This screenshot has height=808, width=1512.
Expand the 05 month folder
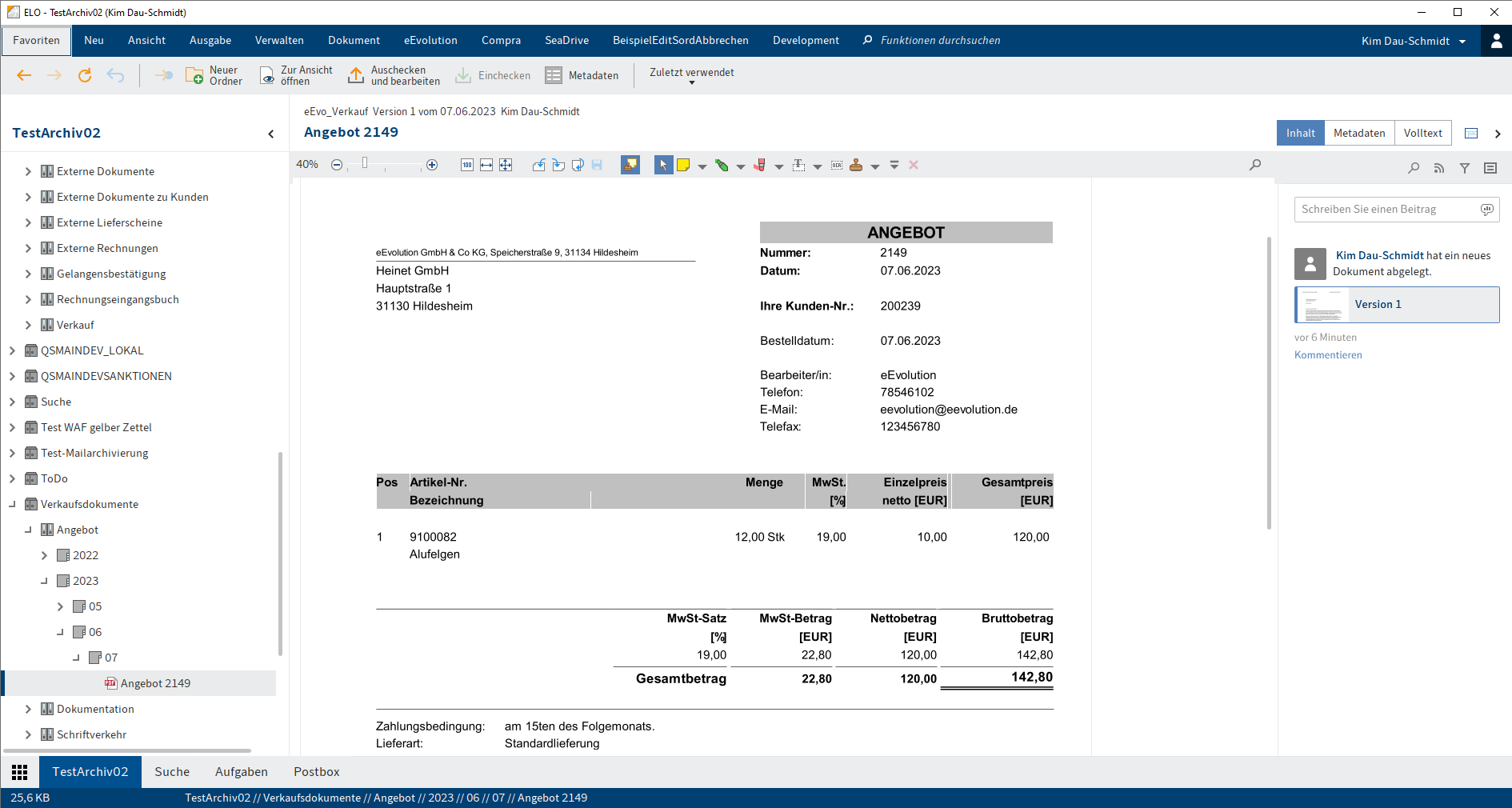click(x=60, y=606)
